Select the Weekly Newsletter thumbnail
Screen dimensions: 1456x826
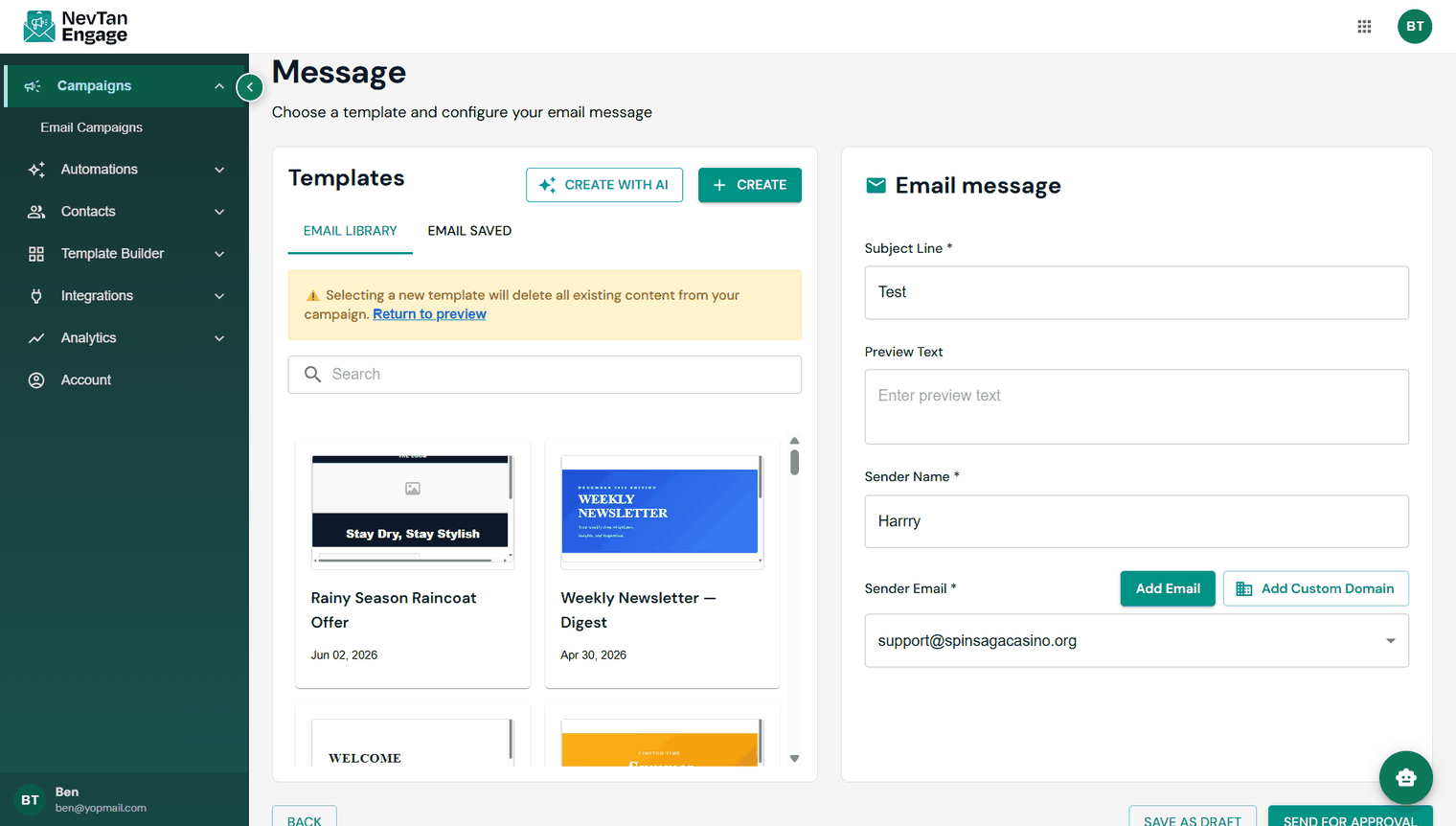[662, 512]
